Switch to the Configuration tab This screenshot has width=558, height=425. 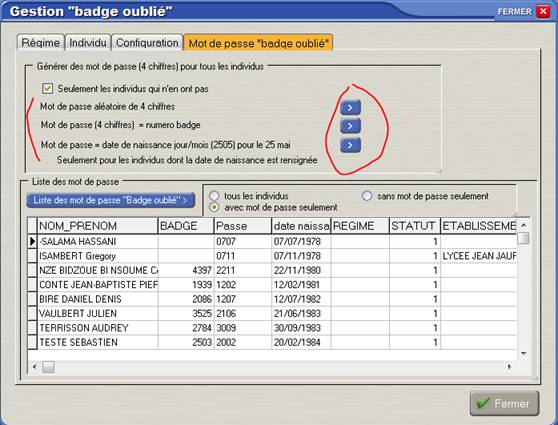147,43
